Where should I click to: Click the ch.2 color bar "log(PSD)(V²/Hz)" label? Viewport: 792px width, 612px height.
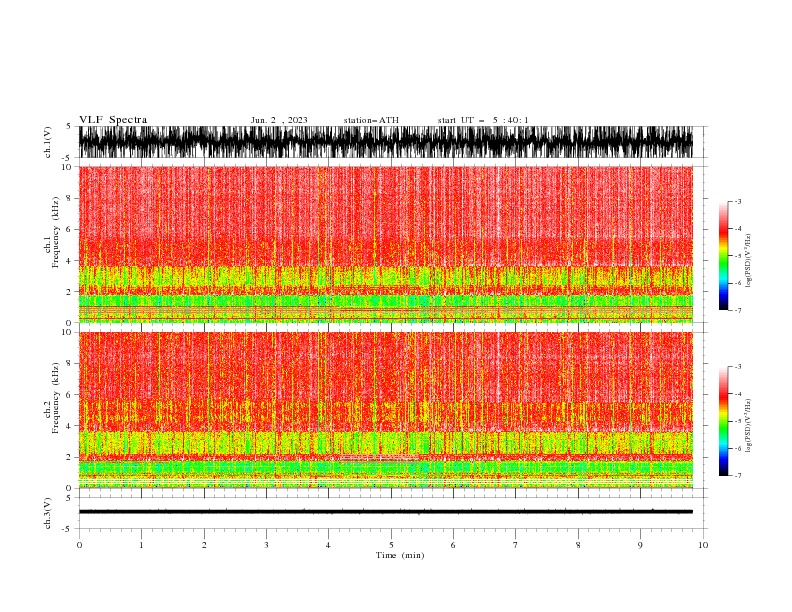[748, 426]
